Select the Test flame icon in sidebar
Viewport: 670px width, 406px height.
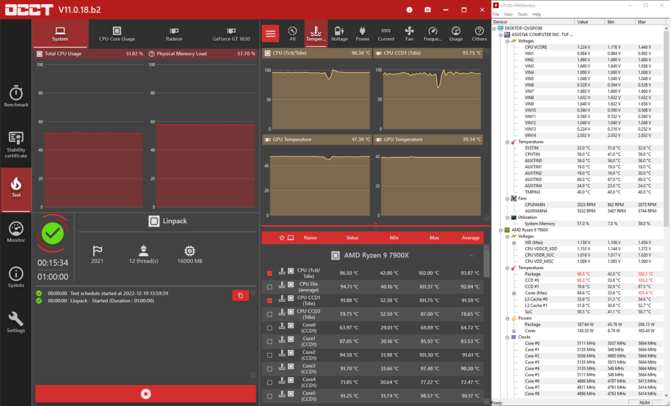point(16,187)
